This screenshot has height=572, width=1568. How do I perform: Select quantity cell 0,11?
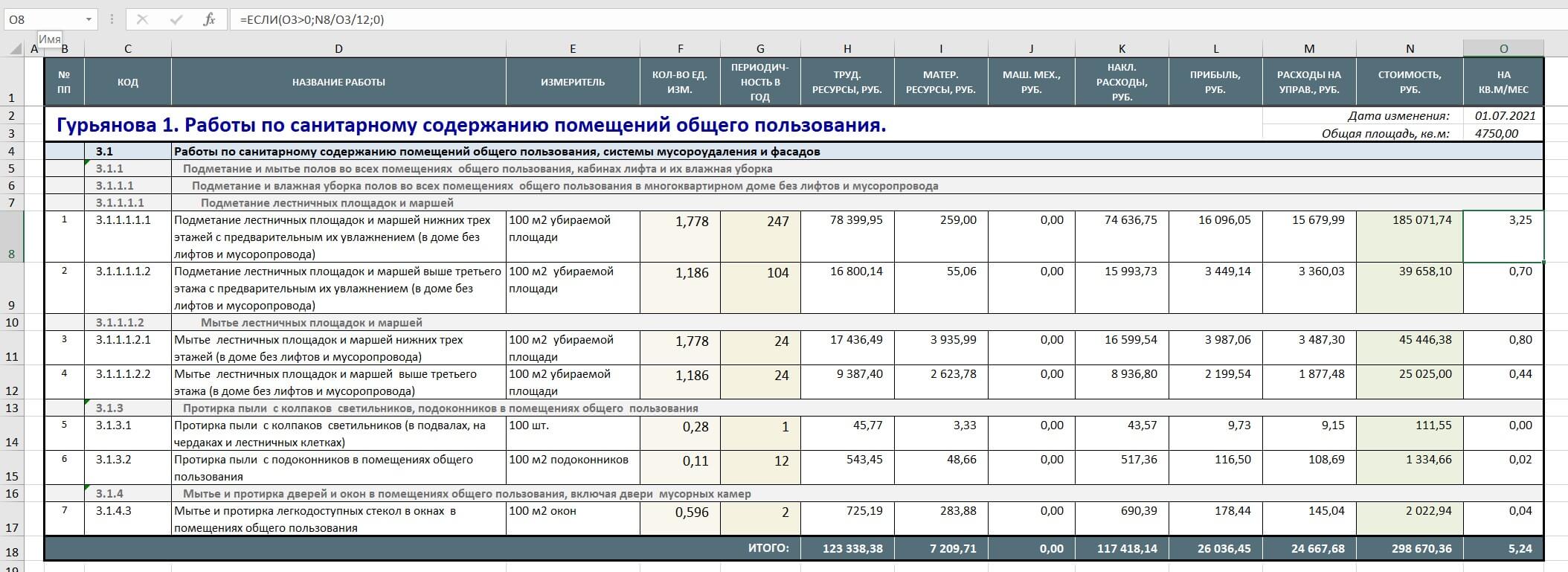click(x=680, y=468)
